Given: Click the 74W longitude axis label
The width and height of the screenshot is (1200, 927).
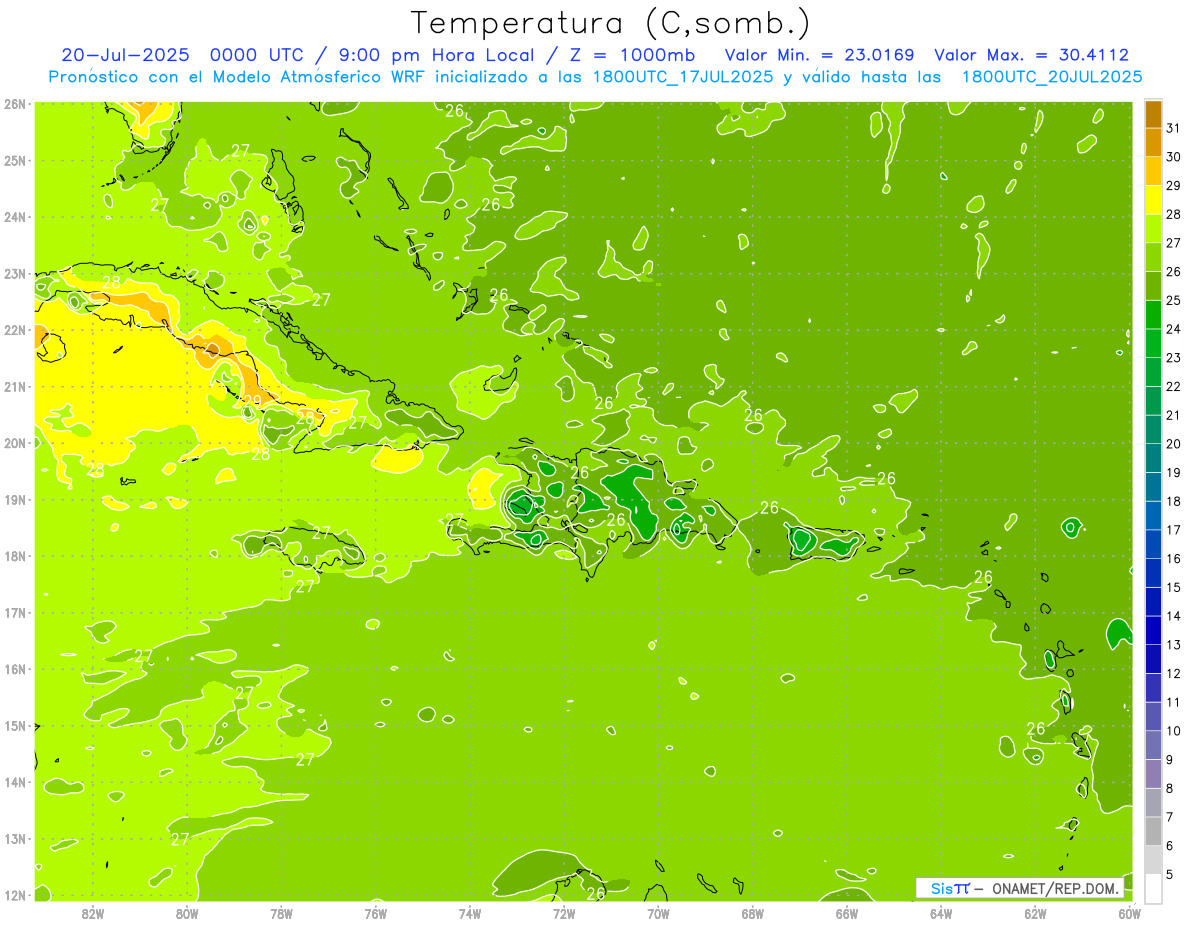Looking at the screenshot, I should [x=470, y=912].
